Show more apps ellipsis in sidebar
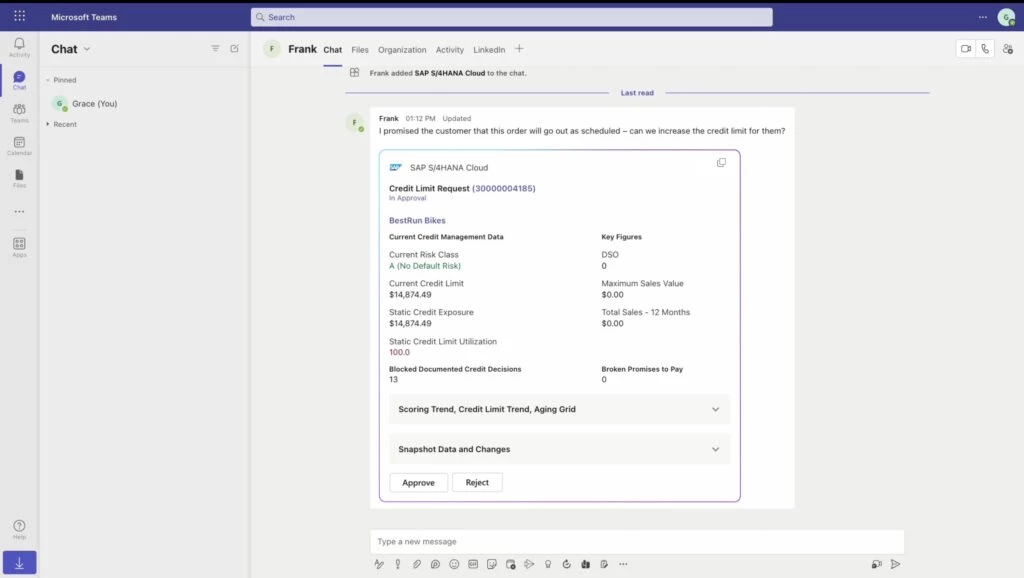 (x=19, y=212)
